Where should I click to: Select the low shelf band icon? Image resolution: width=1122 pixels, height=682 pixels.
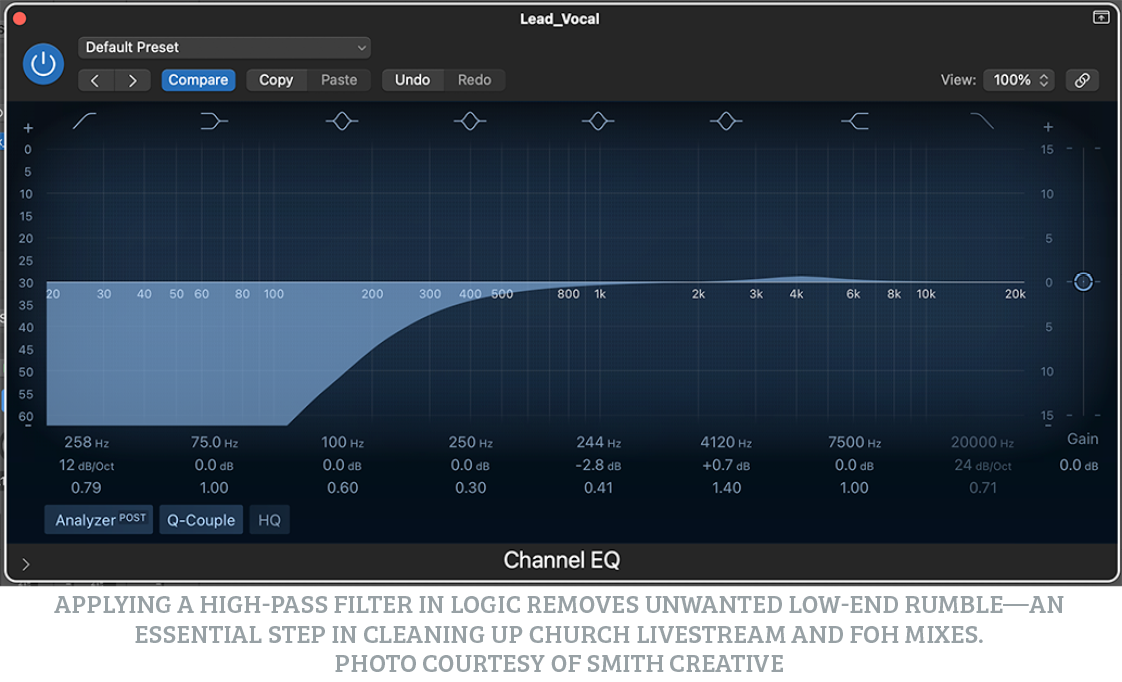click(x=214, y=121)
